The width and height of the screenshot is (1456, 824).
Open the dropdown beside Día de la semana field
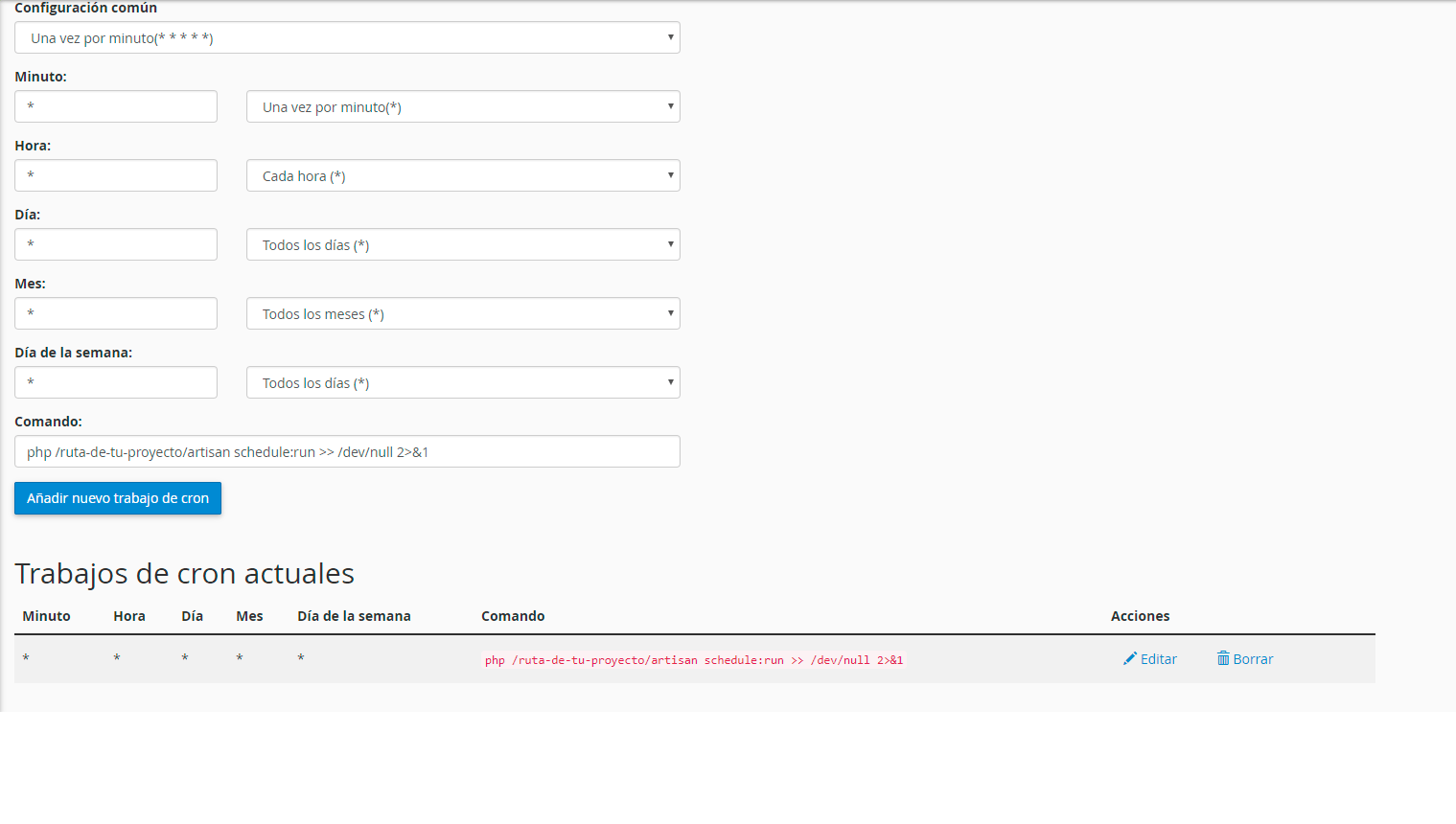click(463, 382)
